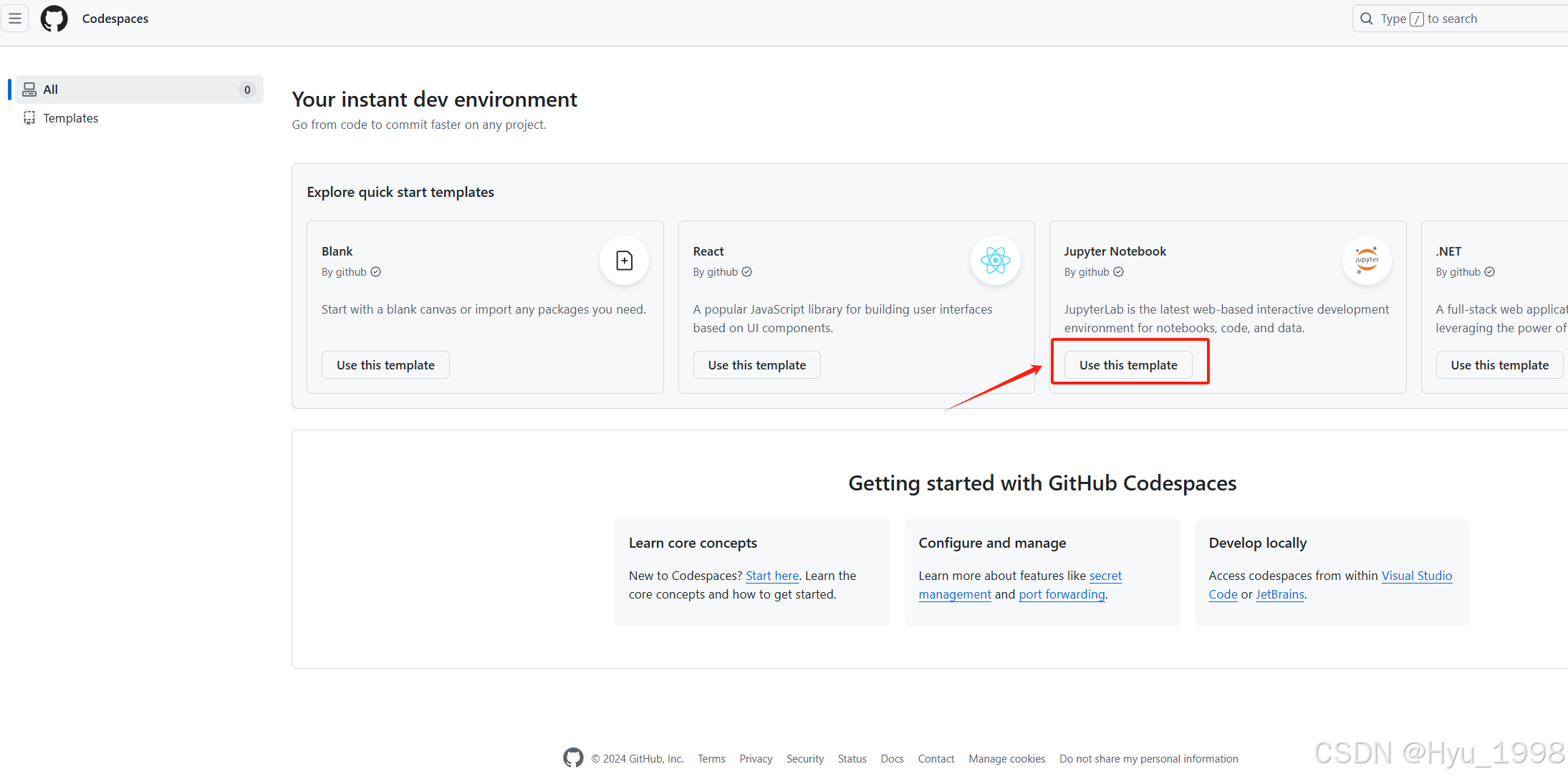This screenshot has height=779, width=1568.
Task: Click the 0 count badge beside All
Action: click(x=247, y=89)
